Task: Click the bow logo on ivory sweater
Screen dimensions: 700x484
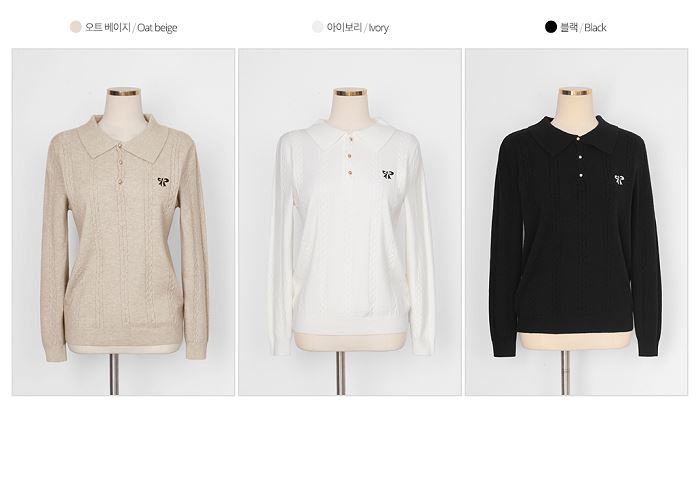Action: tap(388, 174)
